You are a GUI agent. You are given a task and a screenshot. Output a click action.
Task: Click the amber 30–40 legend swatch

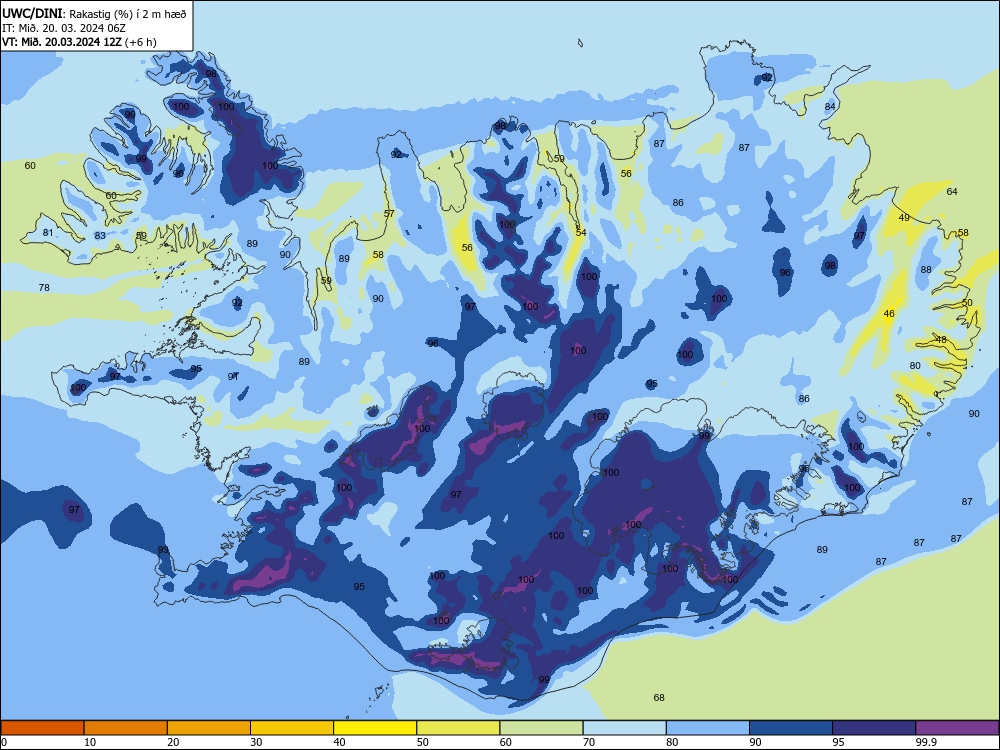tap(292, 728)
